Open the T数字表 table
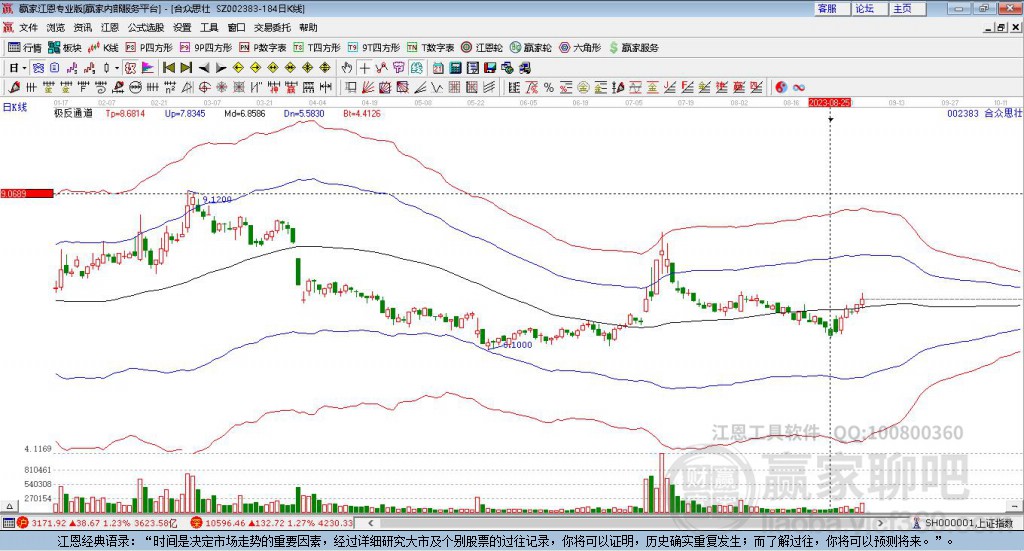Image resolution: width=1024 pixels, height=551 pixels. pyautogui.click(x=430, y=48)
